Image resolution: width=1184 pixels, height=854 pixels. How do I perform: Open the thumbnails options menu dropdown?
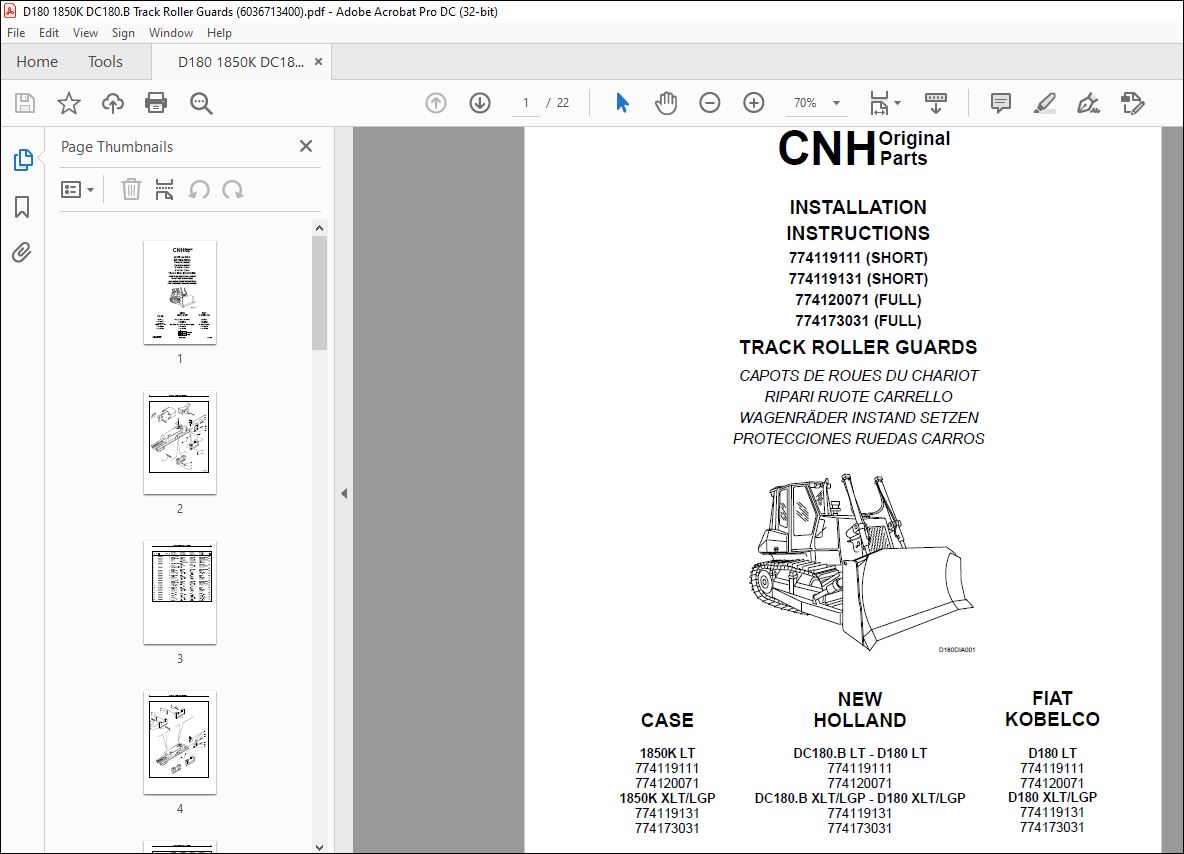77,190
